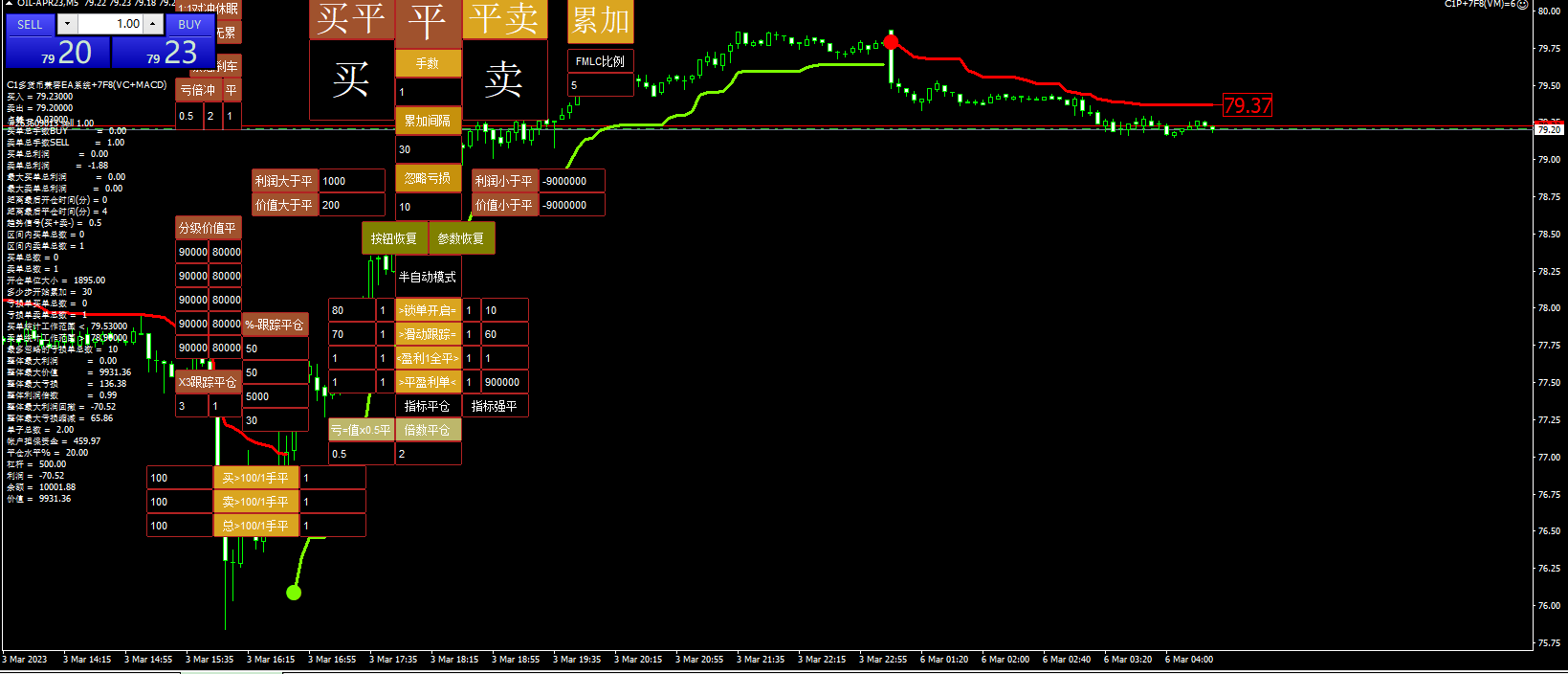Click the 亏=值x0.5平 button
This screenshot has width=1568, height=674.
tap(361, 430)
